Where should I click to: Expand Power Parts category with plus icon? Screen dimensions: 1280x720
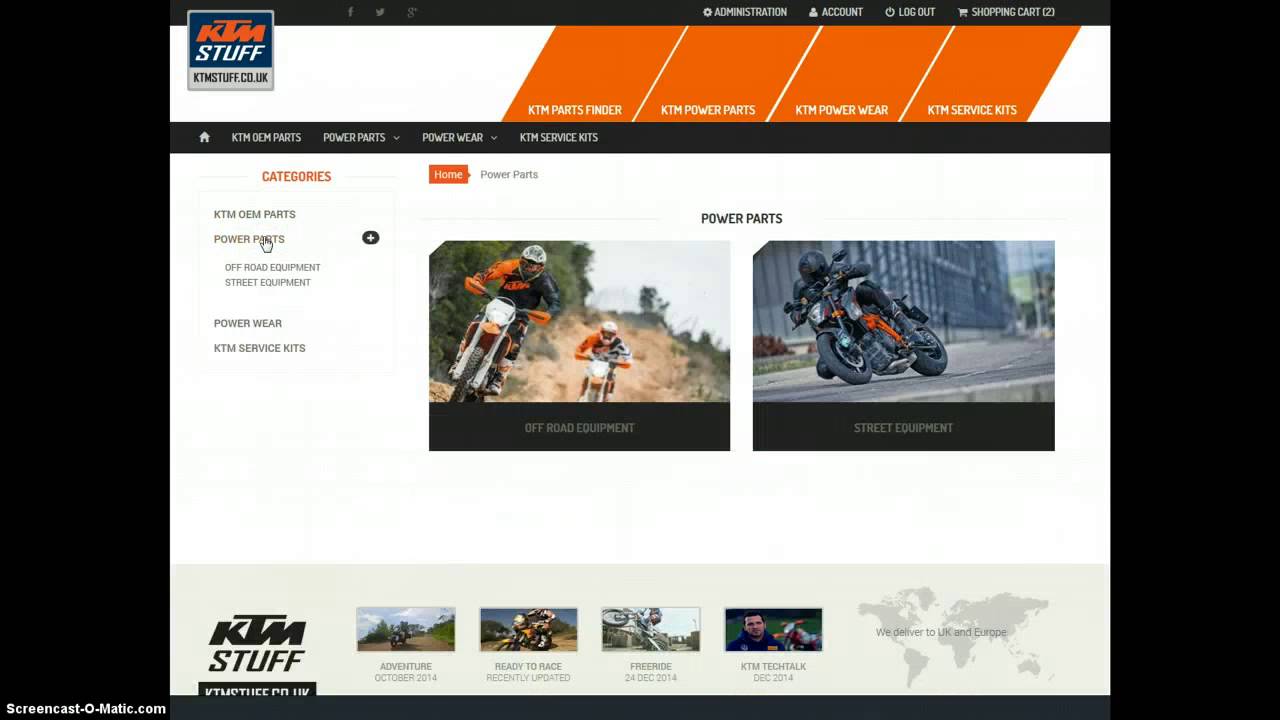370,238
